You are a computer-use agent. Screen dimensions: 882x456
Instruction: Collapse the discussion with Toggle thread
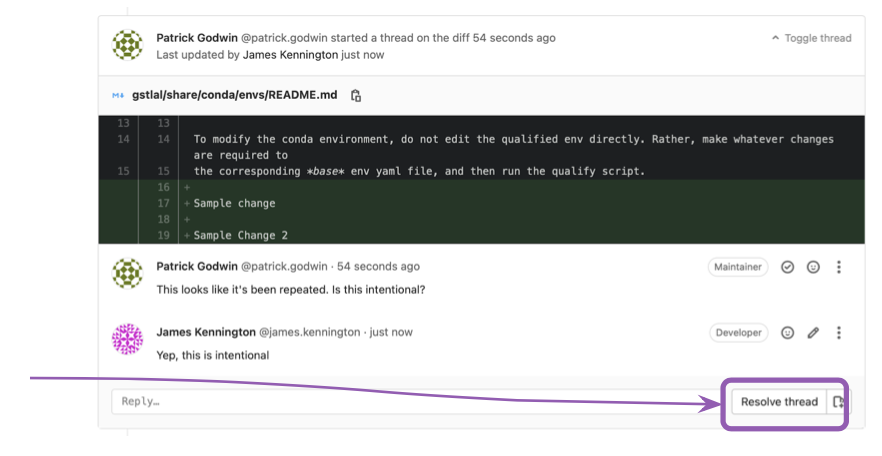[x=811, y=38]
